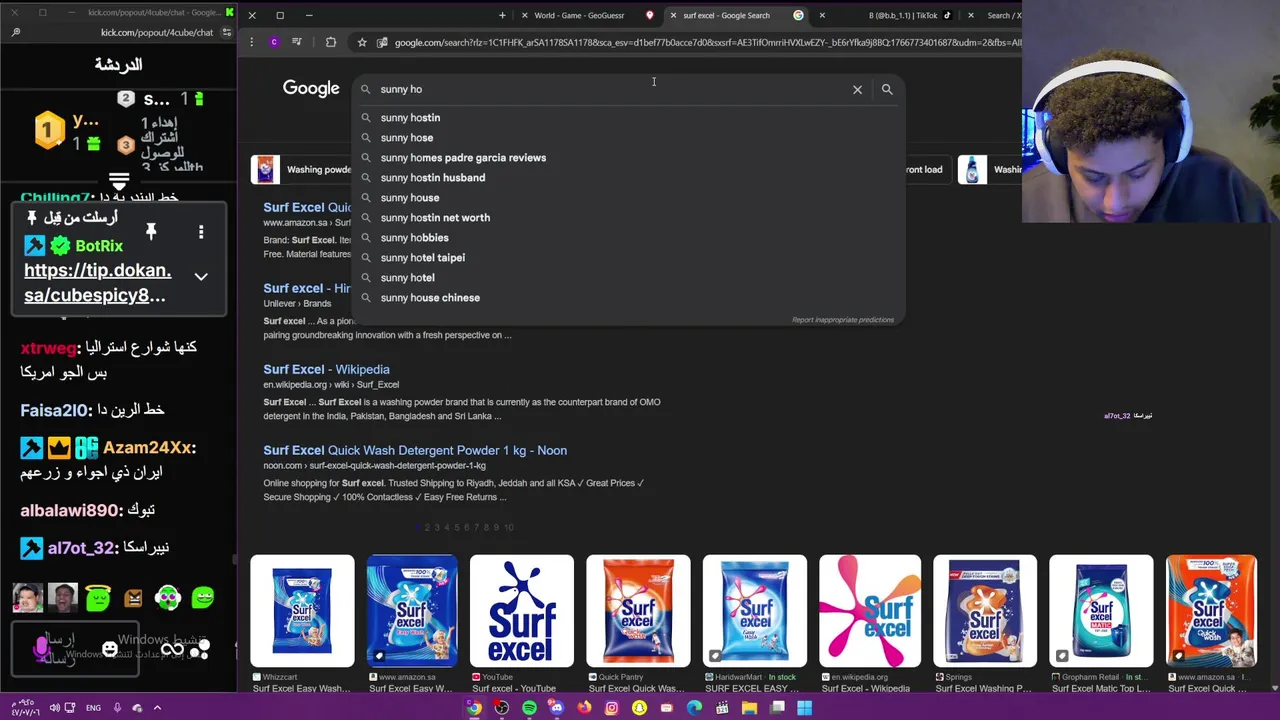The width and height of the screenshot is (1280, 720).
Task: Click the site info icon left of google.com URL
Action: point(382,42)
